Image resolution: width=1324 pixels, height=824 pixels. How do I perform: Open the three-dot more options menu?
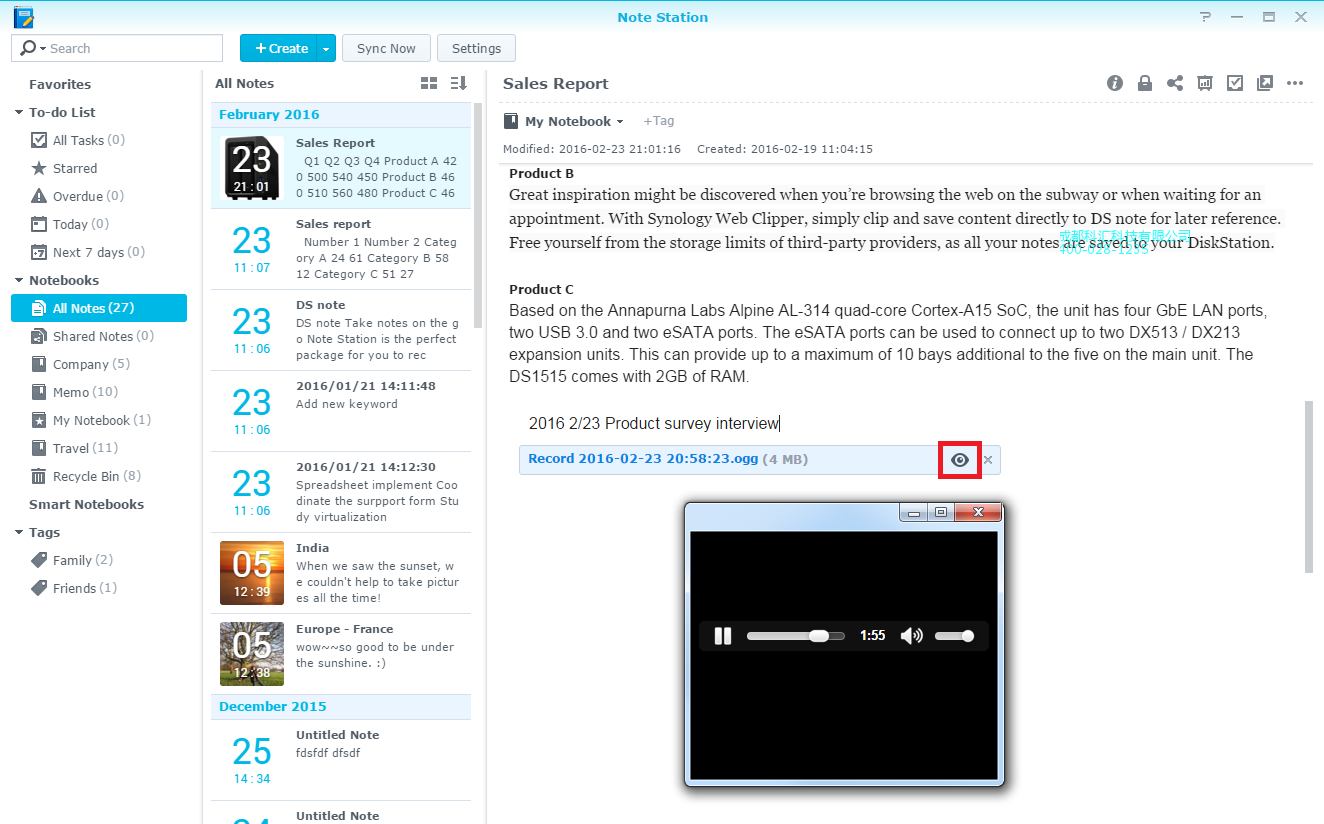pos(1295,84)
